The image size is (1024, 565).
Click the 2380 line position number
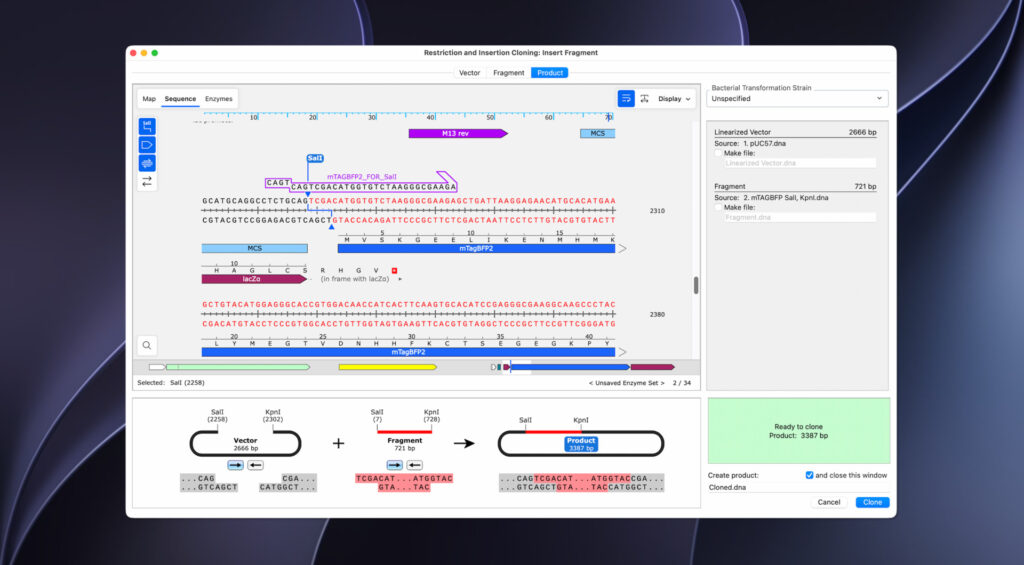tap(657, 315)
